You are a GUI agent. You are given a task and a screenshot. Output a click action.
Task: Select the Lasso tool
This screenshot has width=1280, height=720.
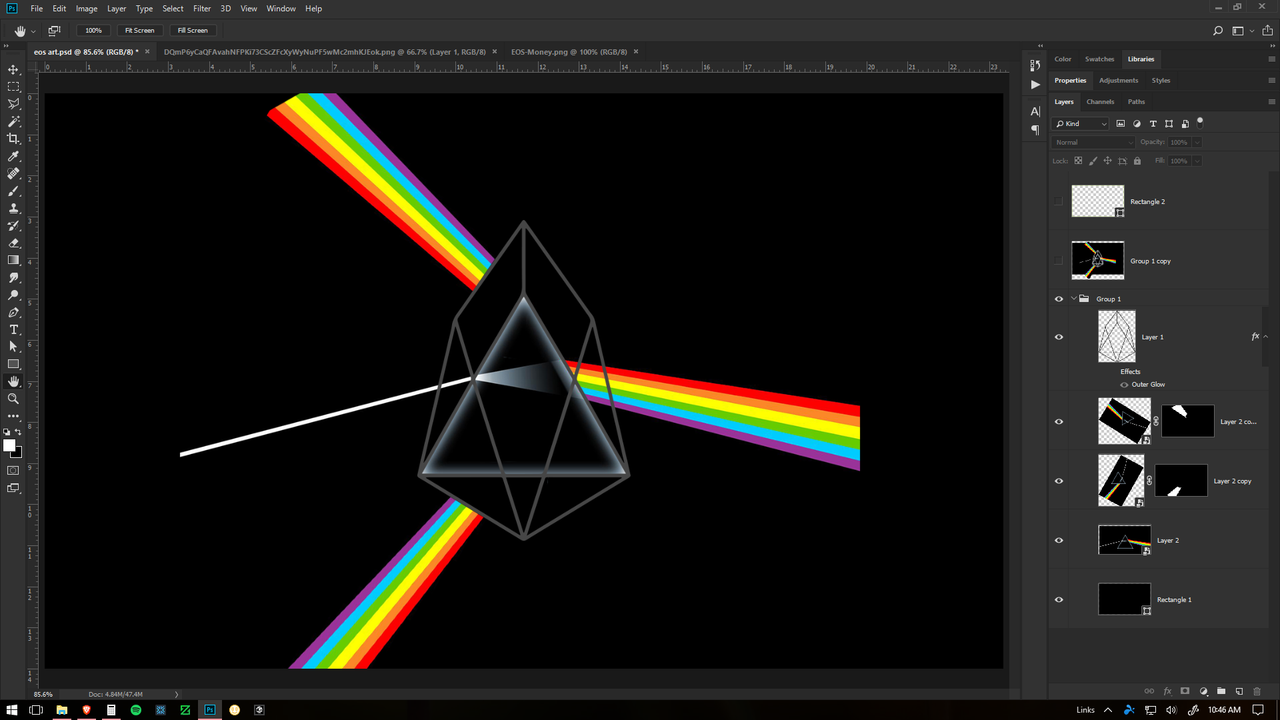tap(13, 105)
